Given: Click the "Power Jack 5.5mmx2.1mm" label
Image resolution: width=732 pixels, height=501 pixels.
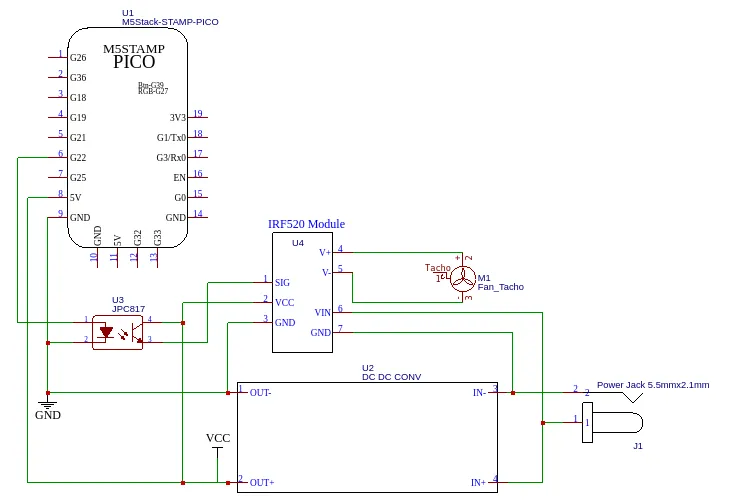Looking at the screenshot, I should pos(653,385).
